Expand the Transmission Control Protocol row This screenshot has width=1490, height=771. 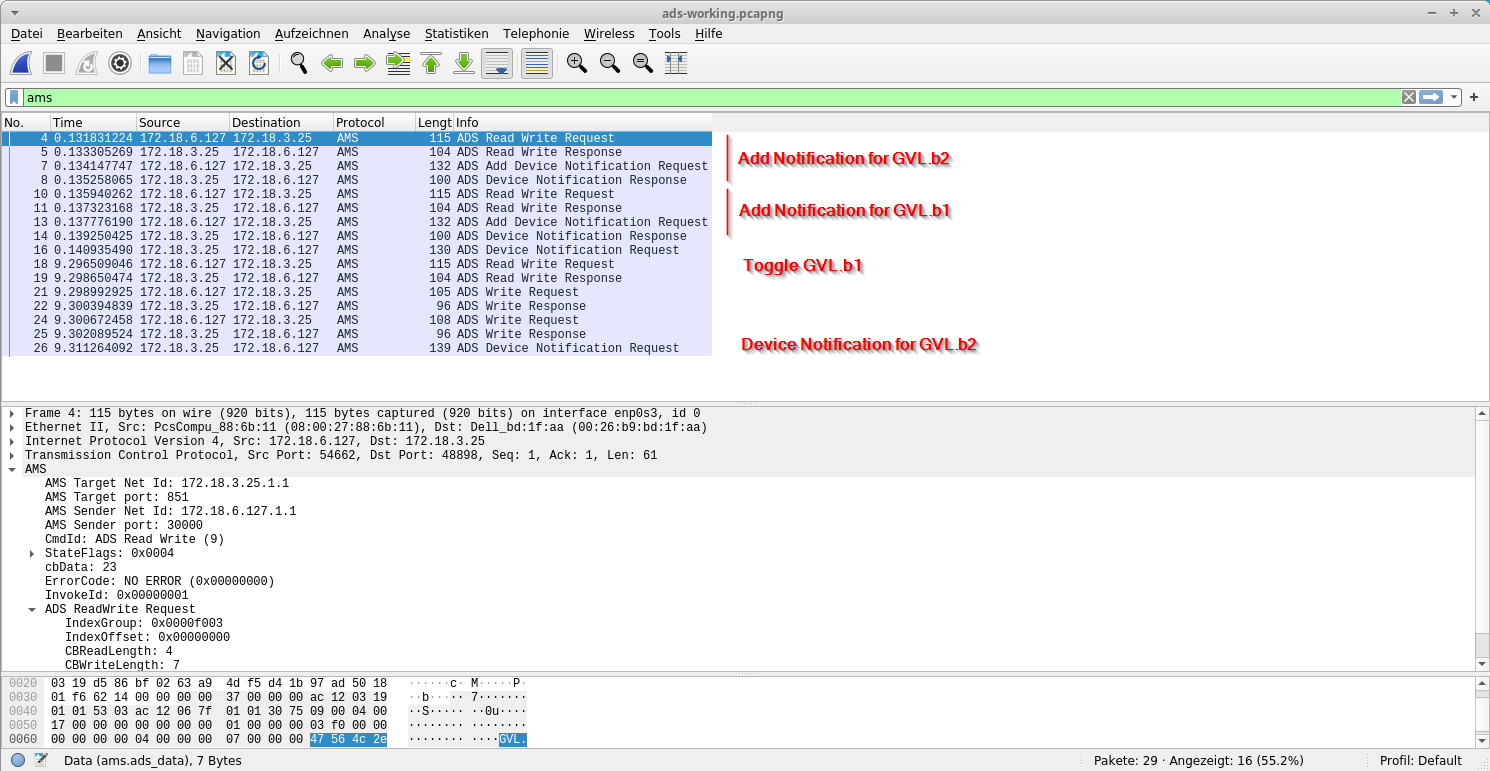[12, 455]
